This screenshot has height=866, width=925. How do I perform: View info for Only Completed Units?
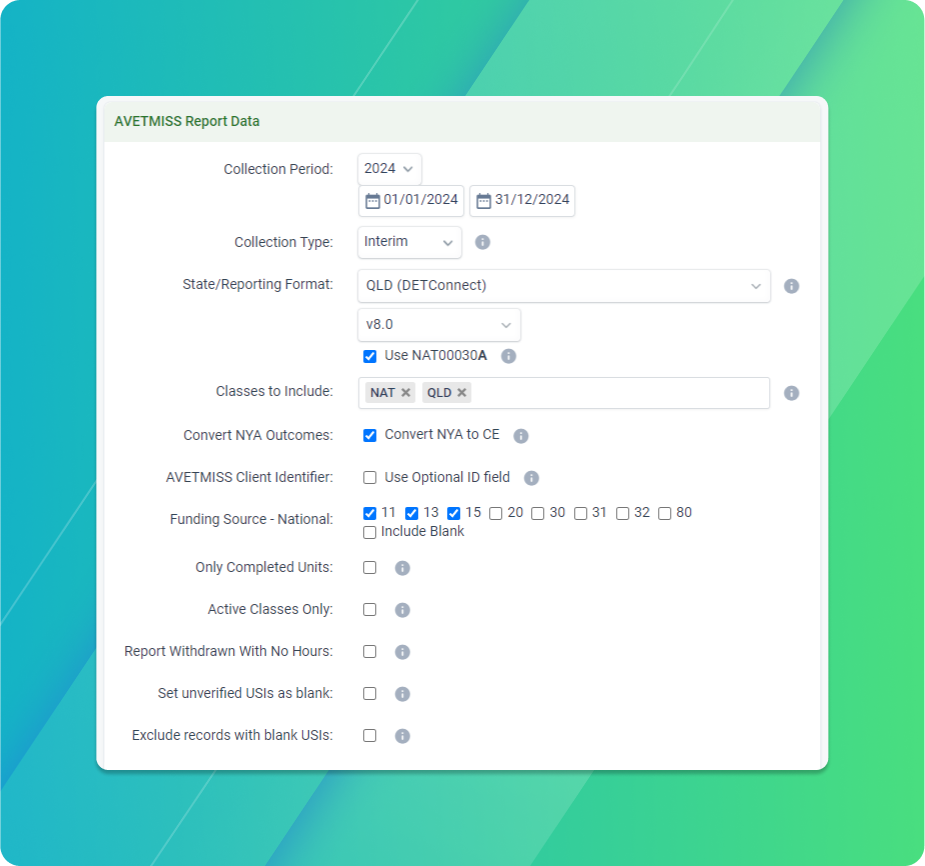pyautogui.click(x=402, y=568)
